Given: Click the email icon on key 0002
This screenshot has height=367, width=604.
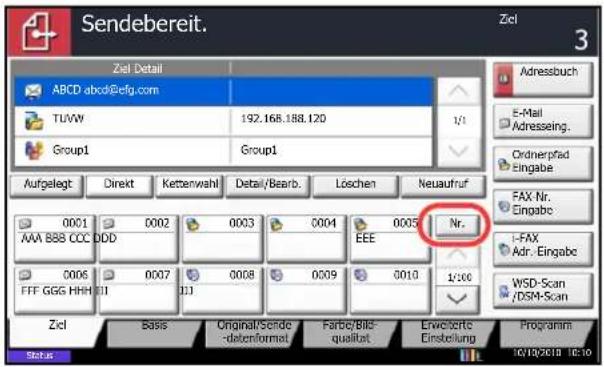Looking at the screenshot, I should 109,224.
